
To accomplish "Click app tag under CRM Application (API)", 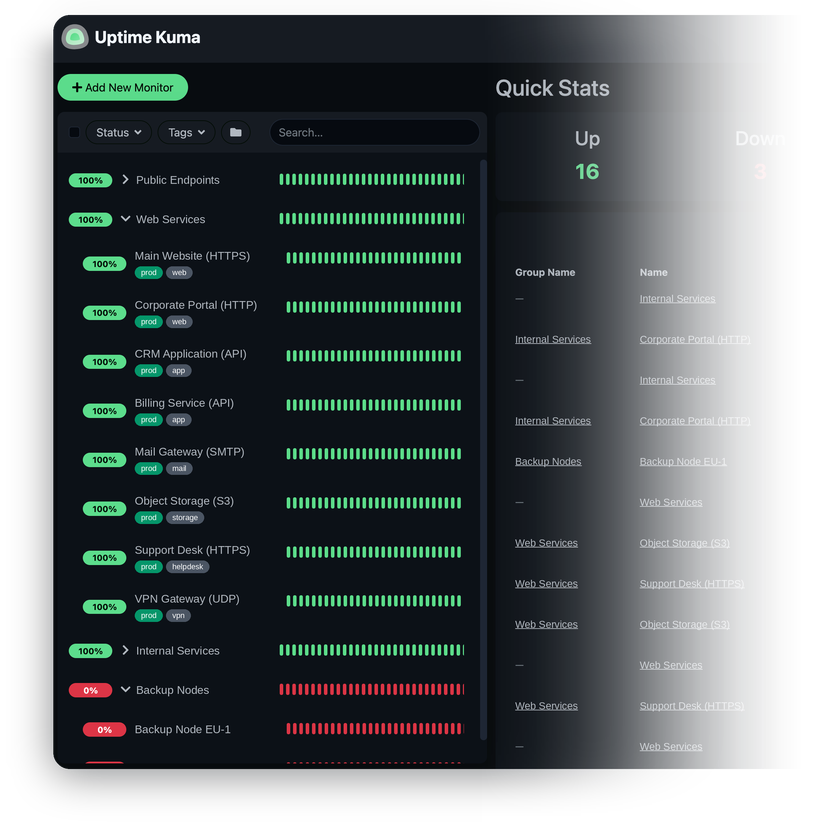I will tap(178, 371).
